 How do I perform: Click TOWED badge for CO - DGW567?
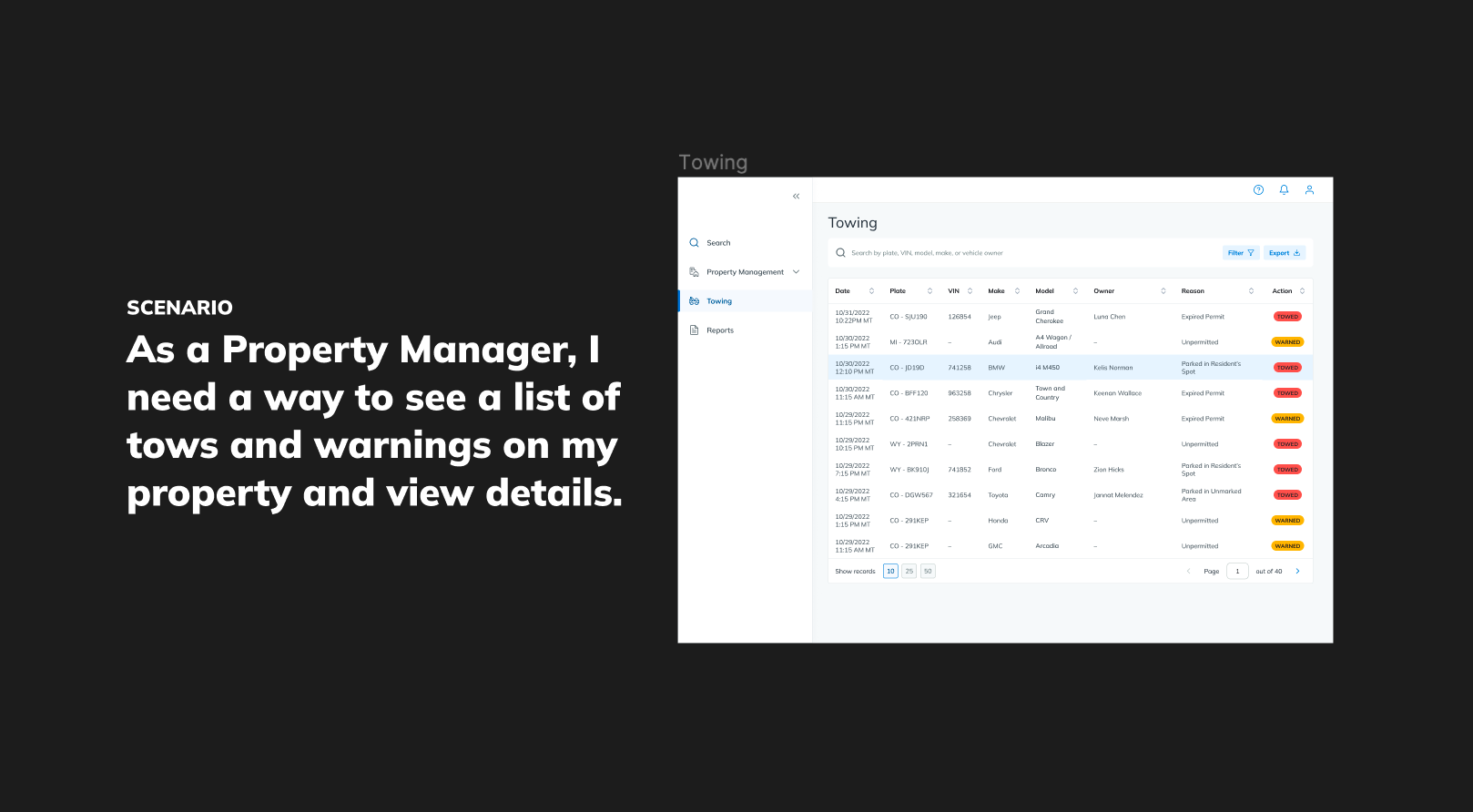tap(1287, 495)
